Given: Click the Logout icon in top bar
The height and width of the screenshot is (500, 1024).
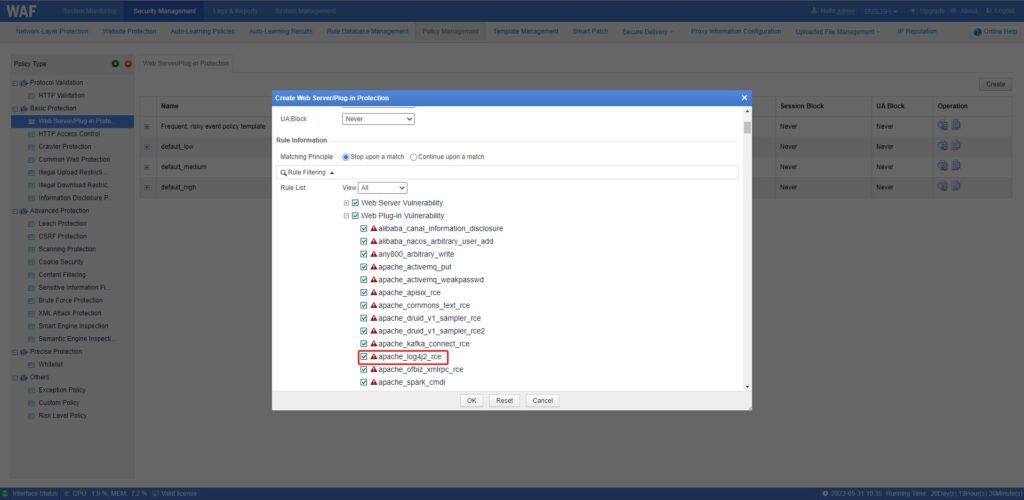Looking at the screenshot, I should pos(989,11).
